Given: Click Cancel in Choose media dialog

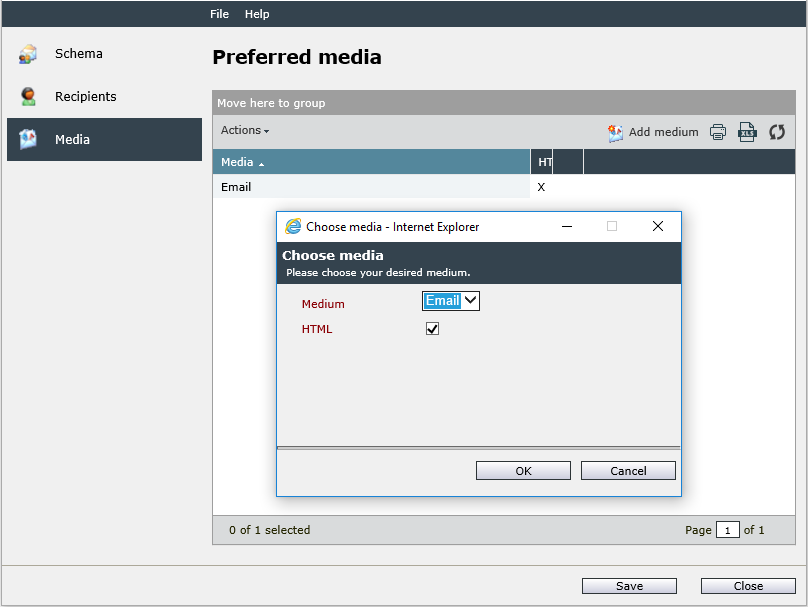Looking at the screenshot, I should point(628,470).
